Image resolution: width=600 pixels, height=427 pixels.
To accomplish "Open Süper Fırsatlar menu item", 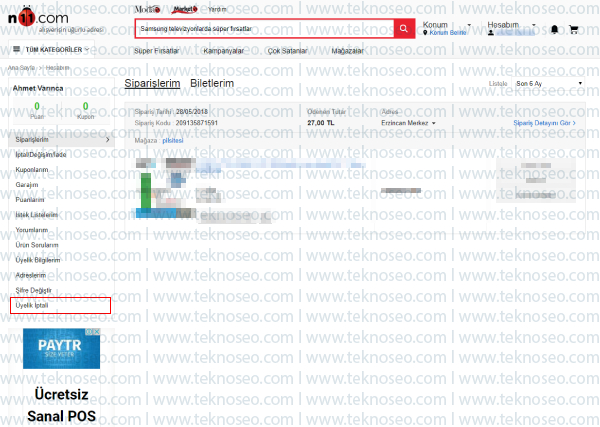I will point(156,51).
